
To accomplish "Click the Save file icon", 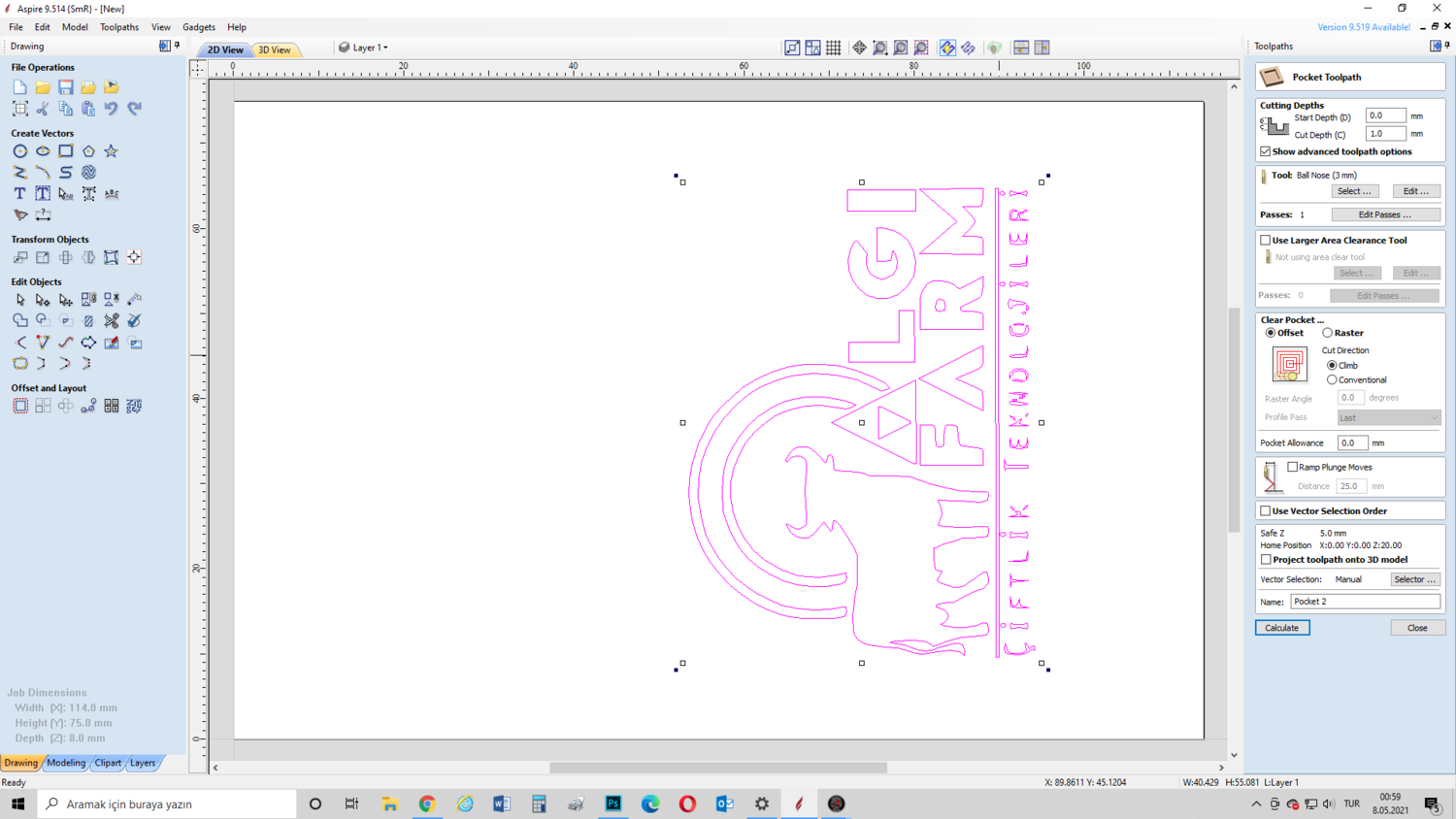I will (66, 87).
